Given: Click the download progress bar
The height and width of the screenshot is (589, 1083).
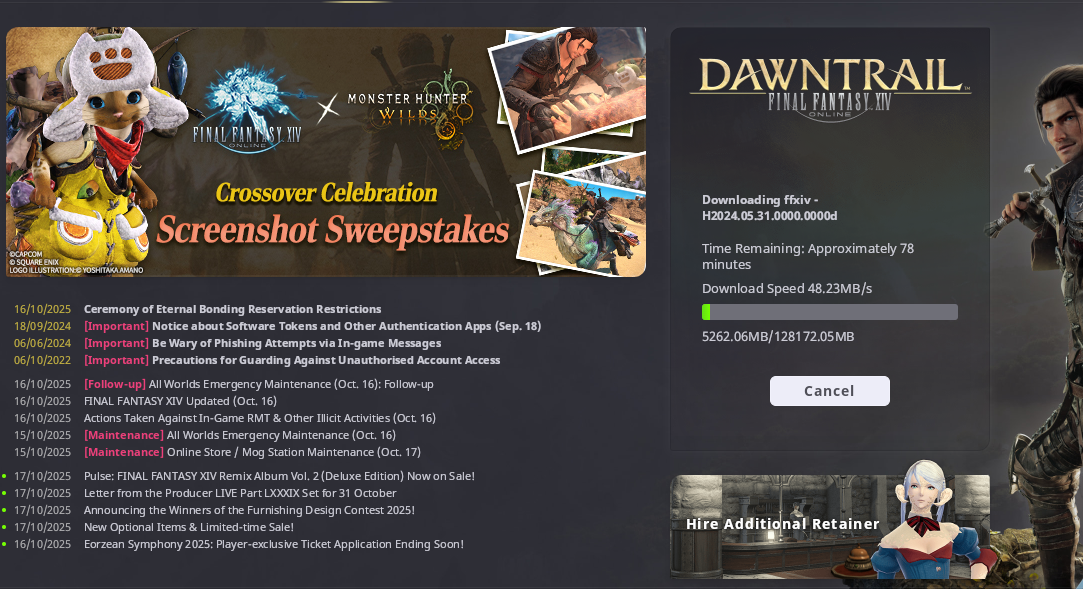Looking at the screenshot, I should coord(830,312).
